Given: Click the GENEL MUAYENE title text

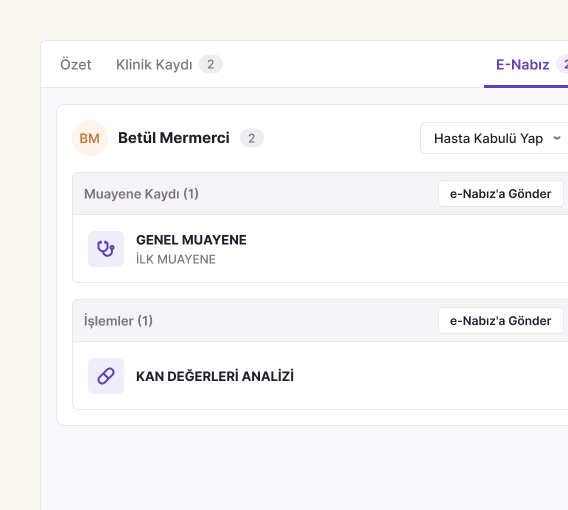Looking at the screenshot, I should point(191,240).
